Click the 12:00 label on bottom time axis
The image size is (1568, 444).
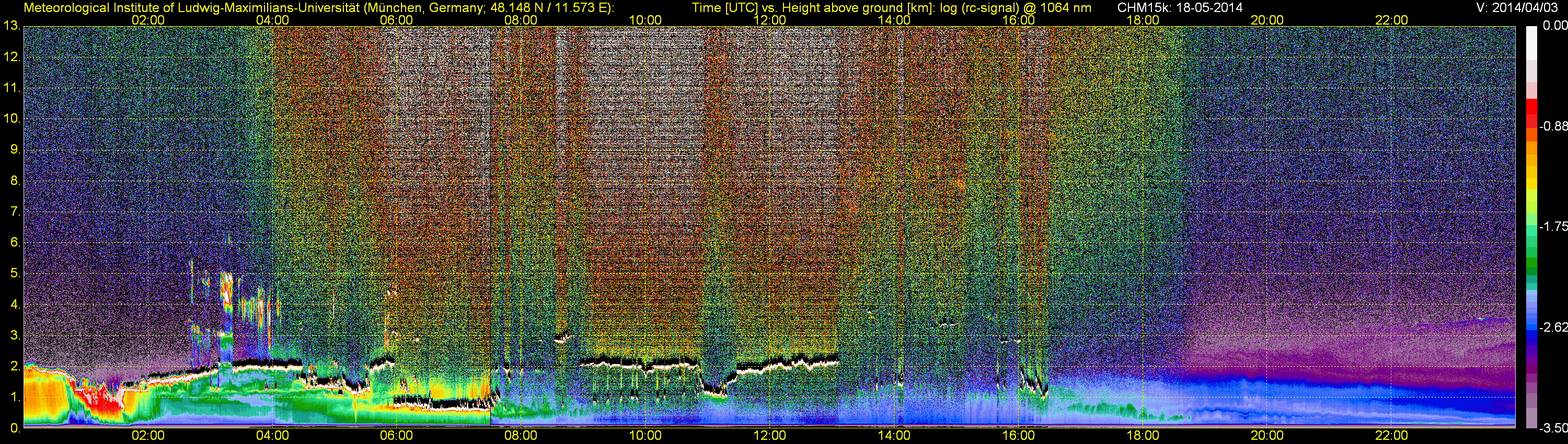coord(769,436)
